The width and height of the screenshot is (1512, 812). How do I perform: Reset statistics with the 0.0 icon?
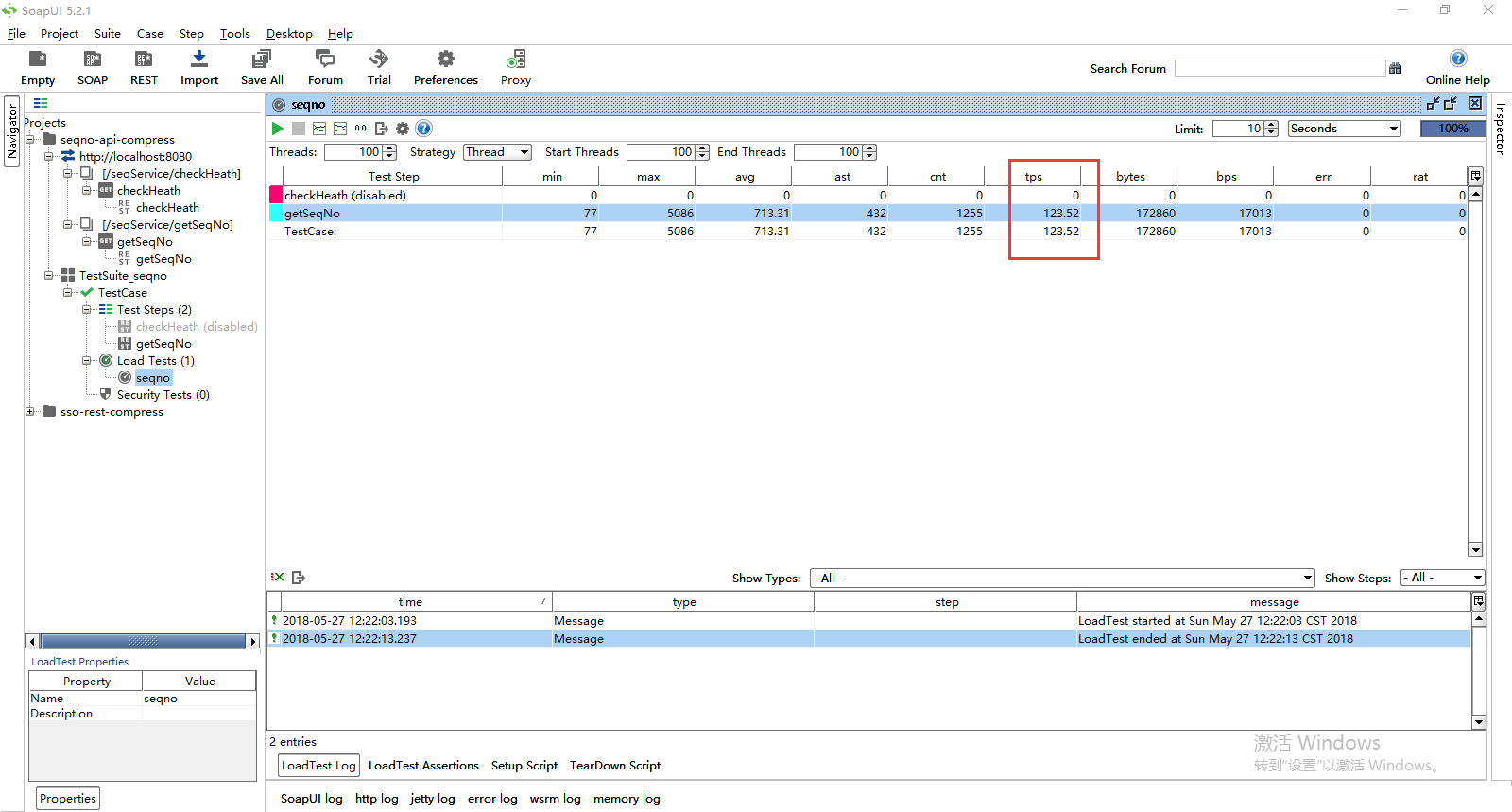tap(361, 129)
